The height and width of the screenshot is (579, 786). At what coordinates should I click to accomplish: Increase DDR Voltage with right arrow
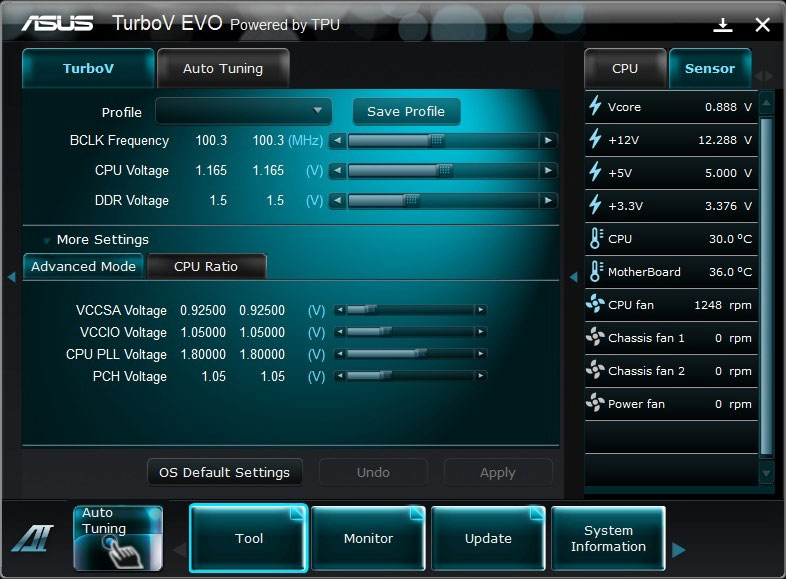tap(548, 201)
